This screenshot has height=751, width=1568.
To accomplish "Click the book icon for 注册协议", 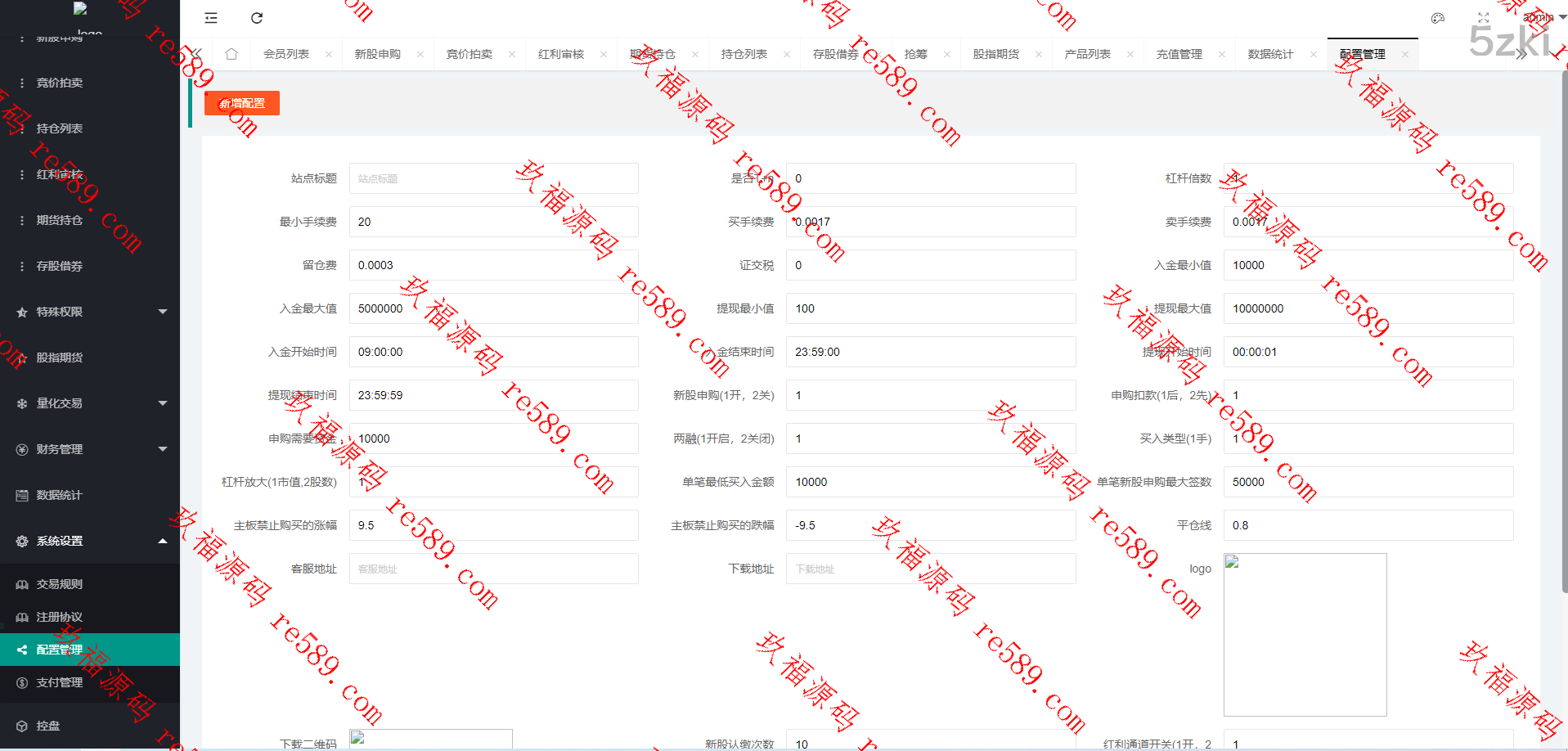I will [x=22, y=617].
